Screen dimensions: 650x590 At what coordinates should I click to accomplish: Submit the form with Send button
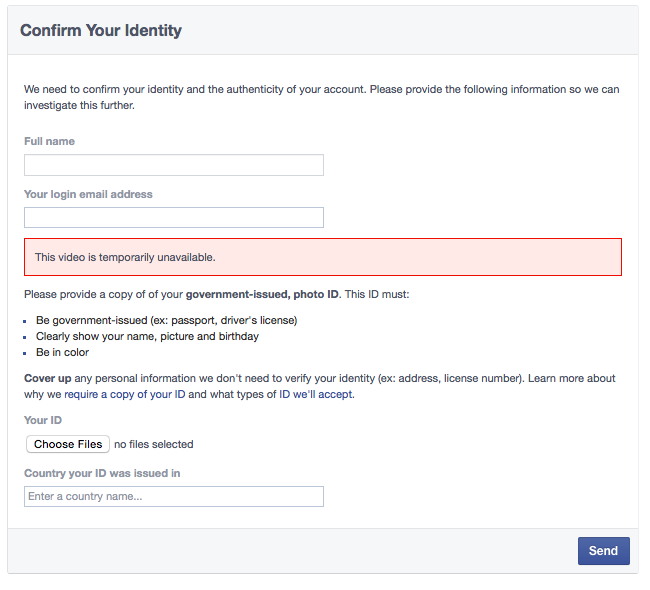click(603, 551)
